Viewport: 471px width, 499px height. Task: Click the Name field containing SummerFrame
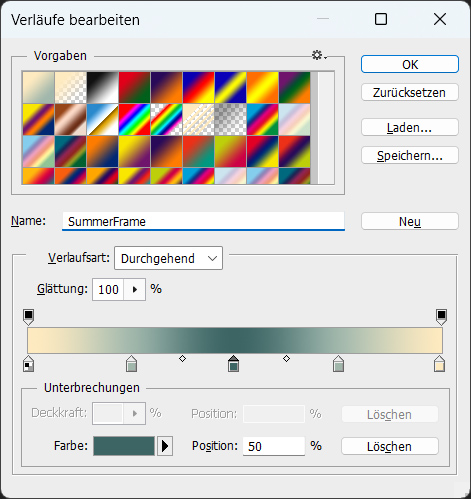tap(203, 221)
